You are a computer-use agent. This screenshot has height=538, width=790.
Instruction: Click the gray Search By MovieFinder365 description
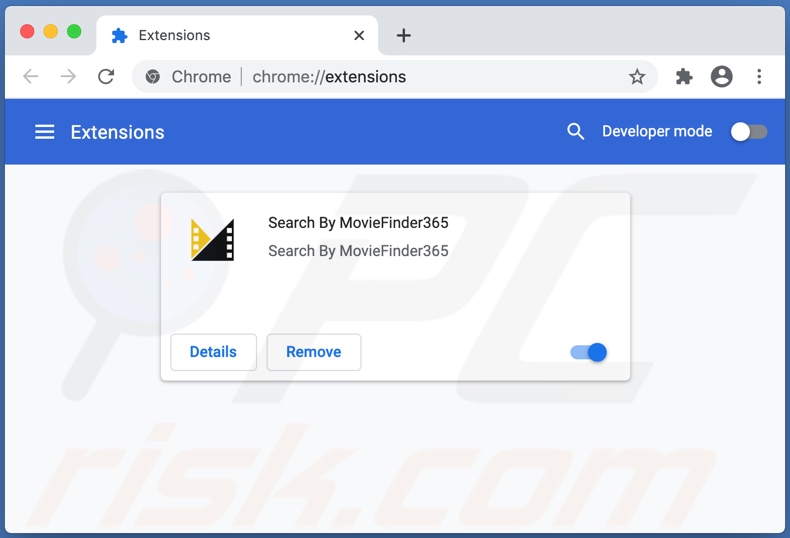point(358,251)
